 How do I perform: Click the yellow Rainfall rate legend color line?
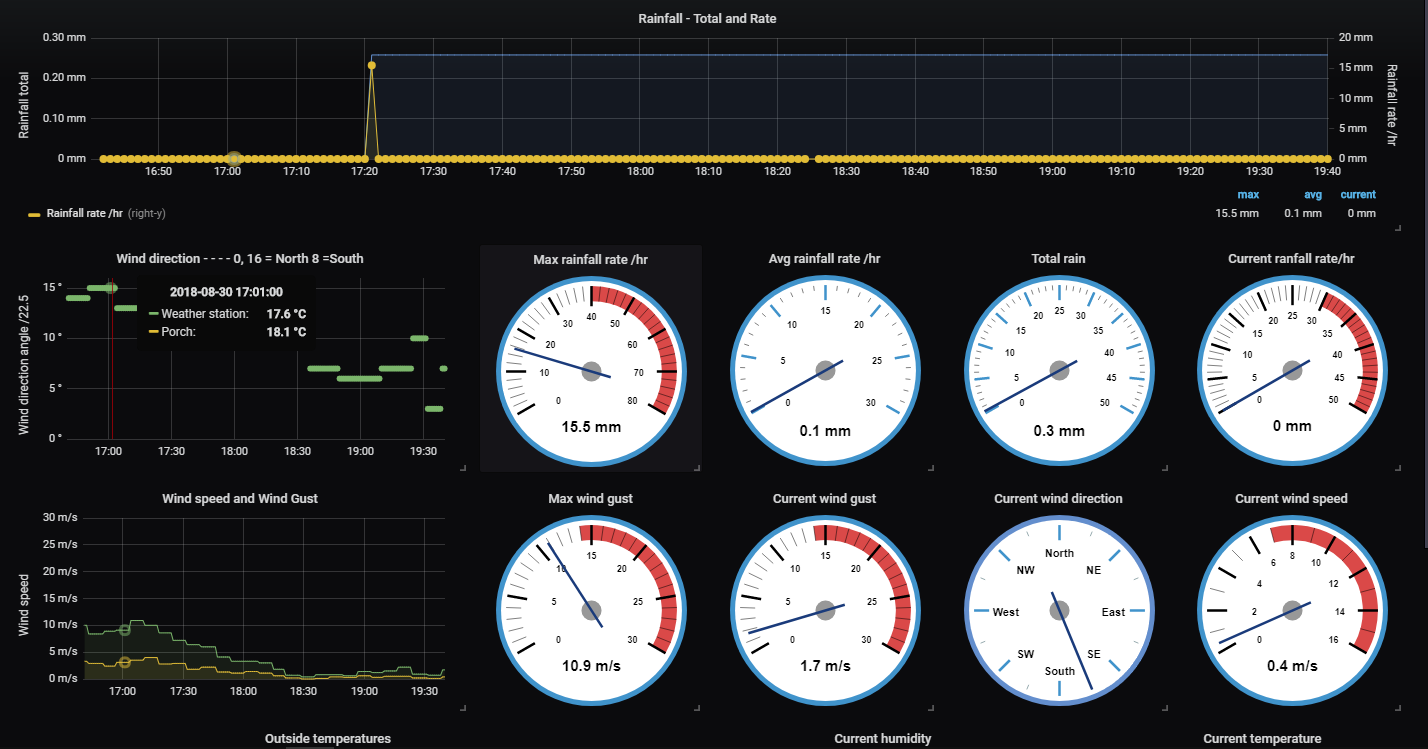click(x=35, y=214)
